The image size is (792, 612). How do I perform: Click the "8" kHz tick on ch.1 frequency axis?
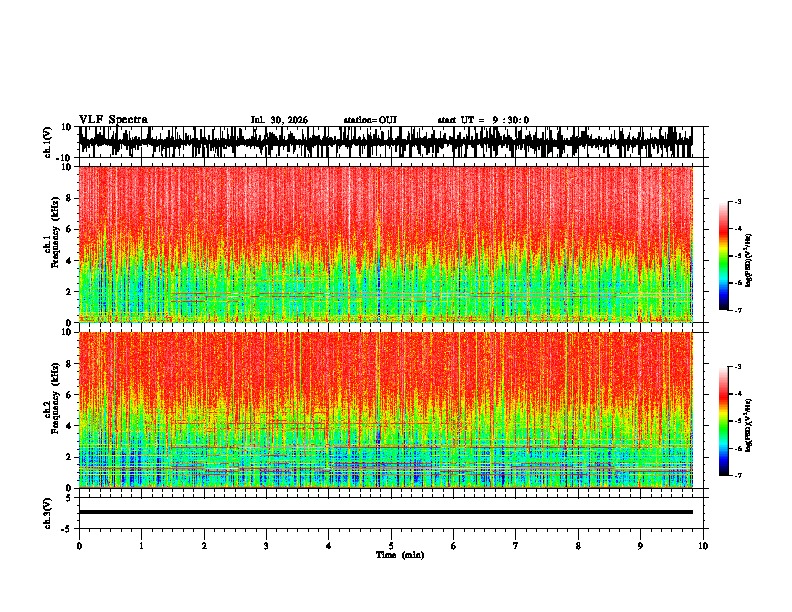pos(69,198)
